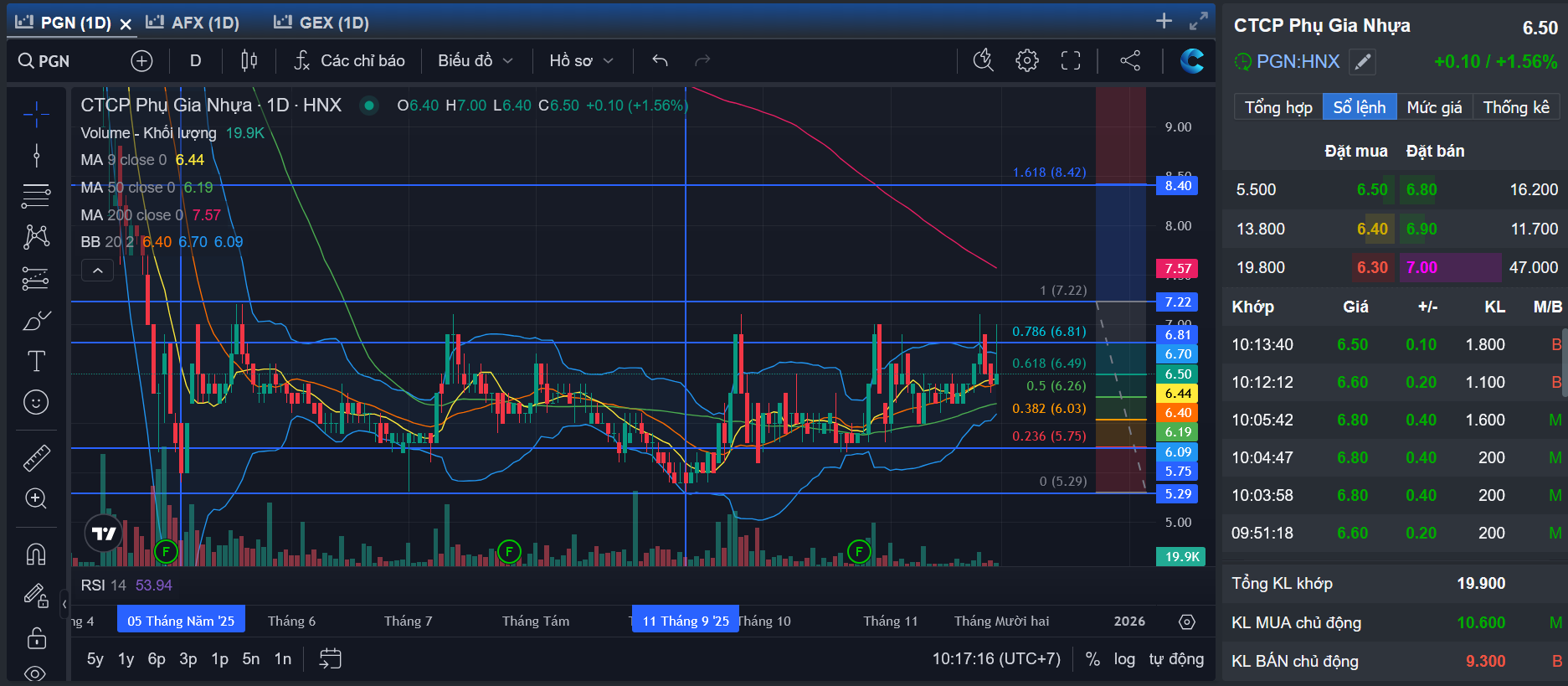Toggle tự động auto scale
The image size is (1568, 686).
click(x=1176, y=659)
